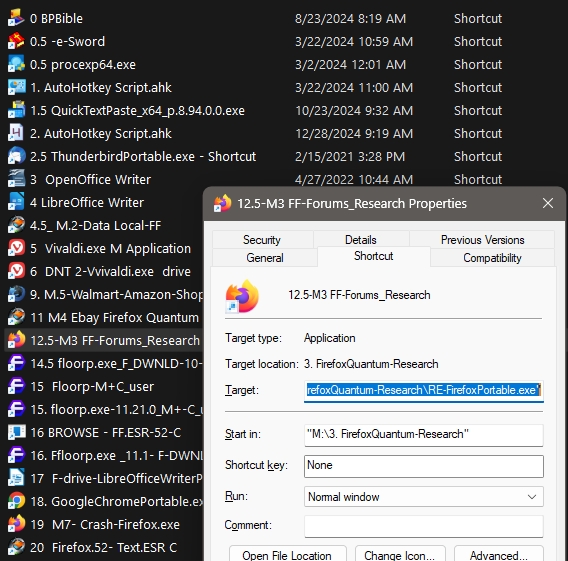Select the 17 F-drive-LibreOfficeWriter icon

[x=16, y=478]
